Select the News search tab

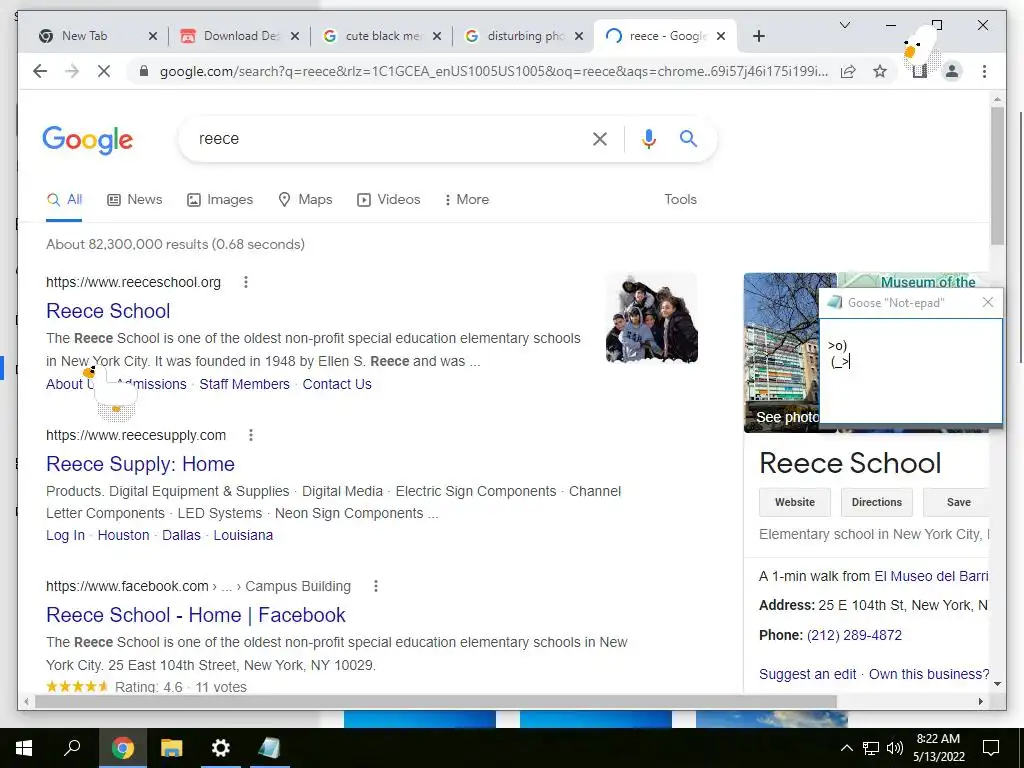[135, 199]
